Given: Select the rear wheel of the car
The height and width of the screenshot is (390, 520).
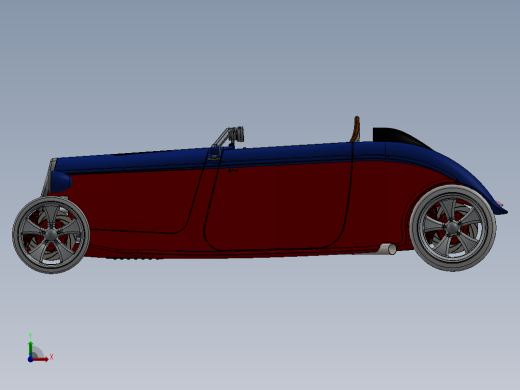Looking at the screenshot, I should tap(453, 228).
